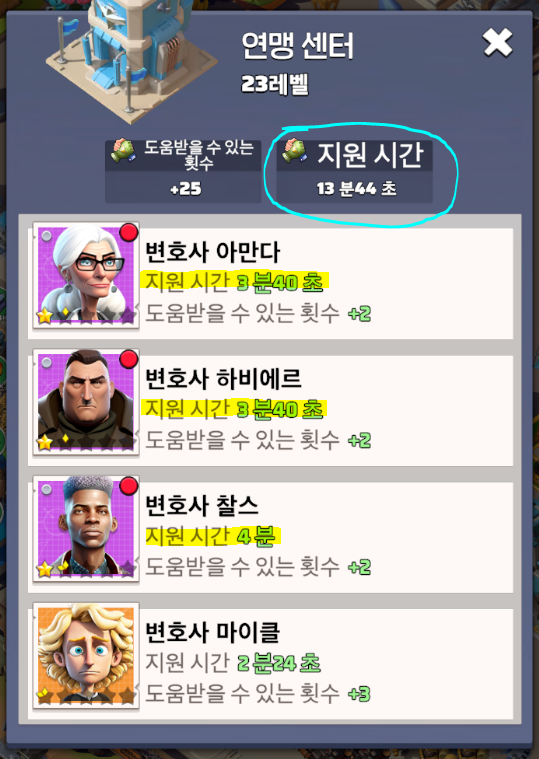The height and width of the screenshot is (759, 539).
Task: Click the 23레벨 level label
Action: (274, 84)
